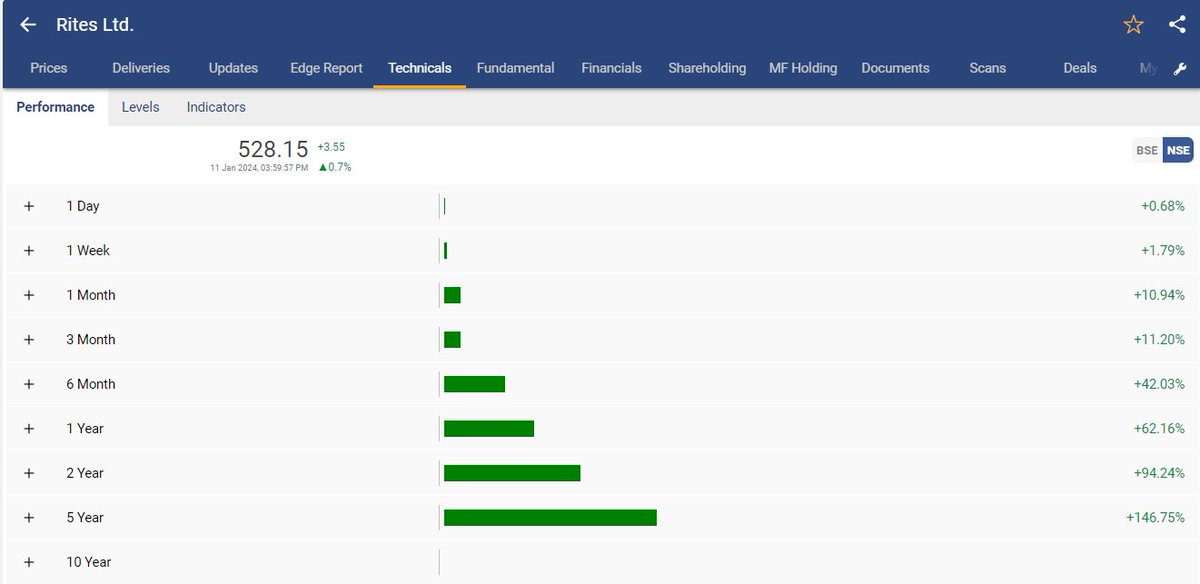Expand the 1 Year performance row

(x=29, y=428)
